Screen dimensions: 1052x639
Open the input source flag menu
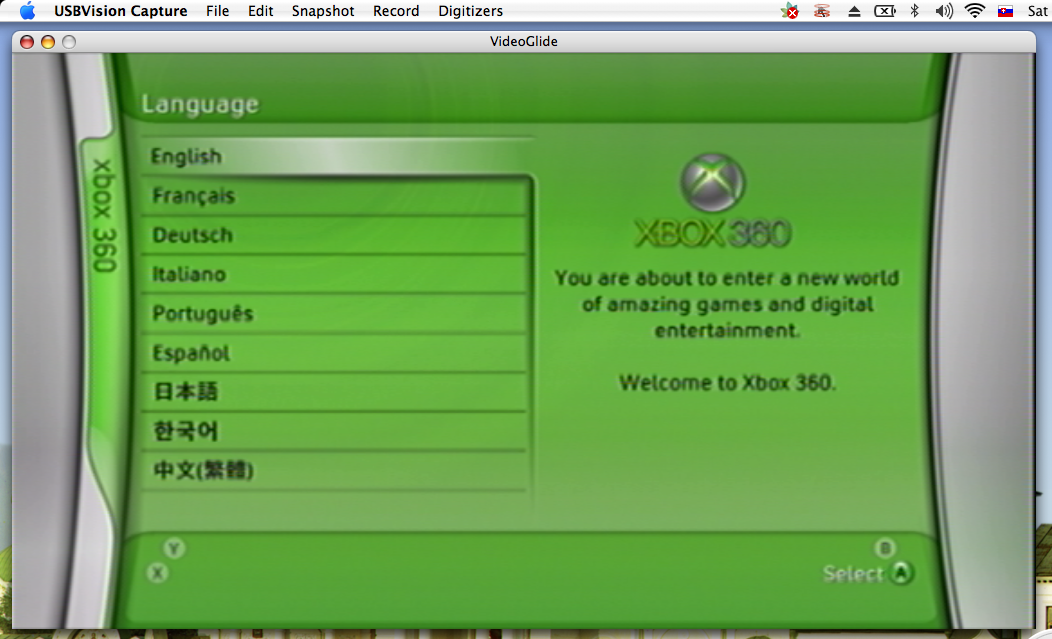point(1005,11)
